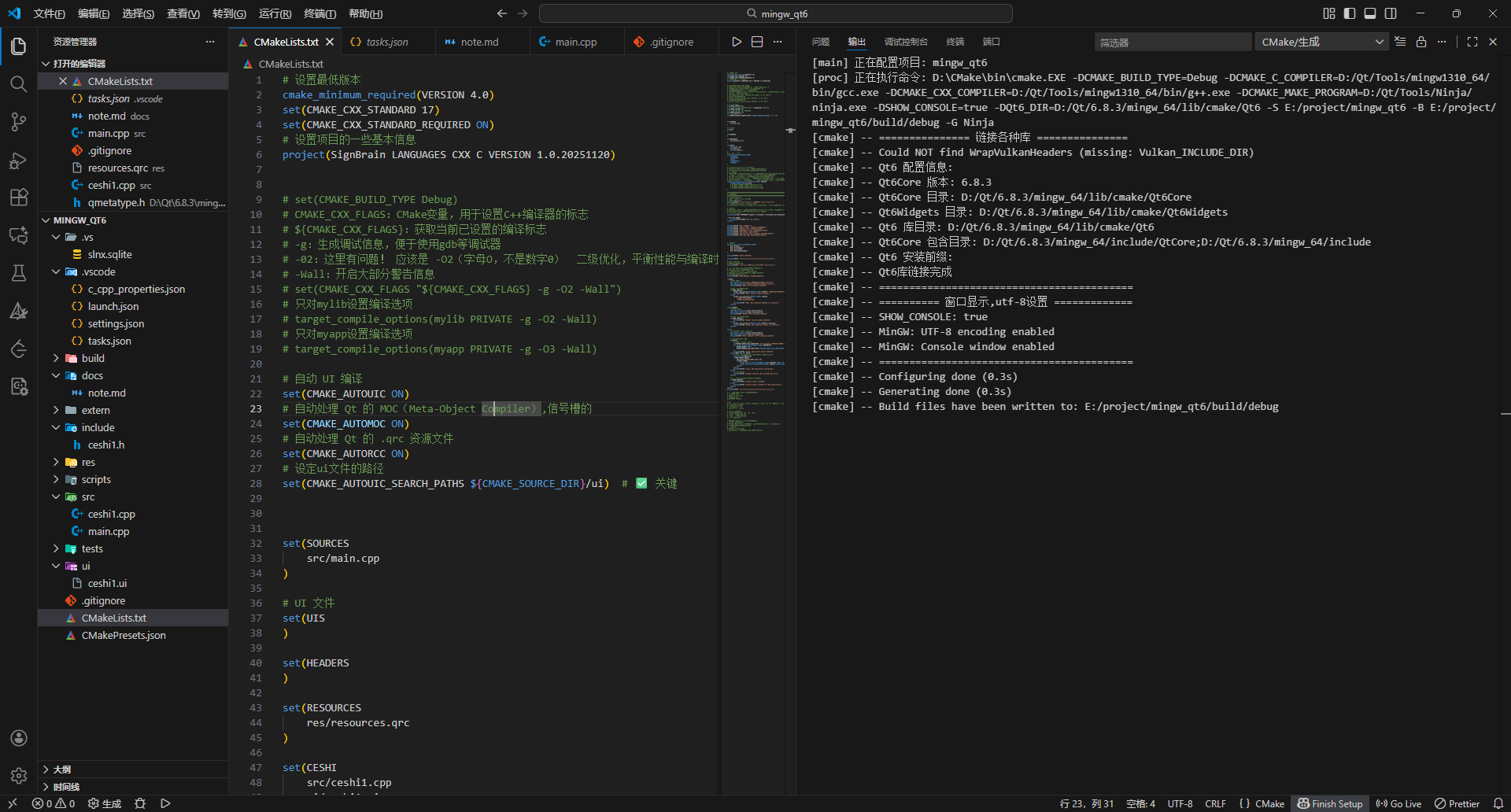Click the code minimap overview
Image resolution: width=1511 pixels, height=812 pixels.
[755, 252]
